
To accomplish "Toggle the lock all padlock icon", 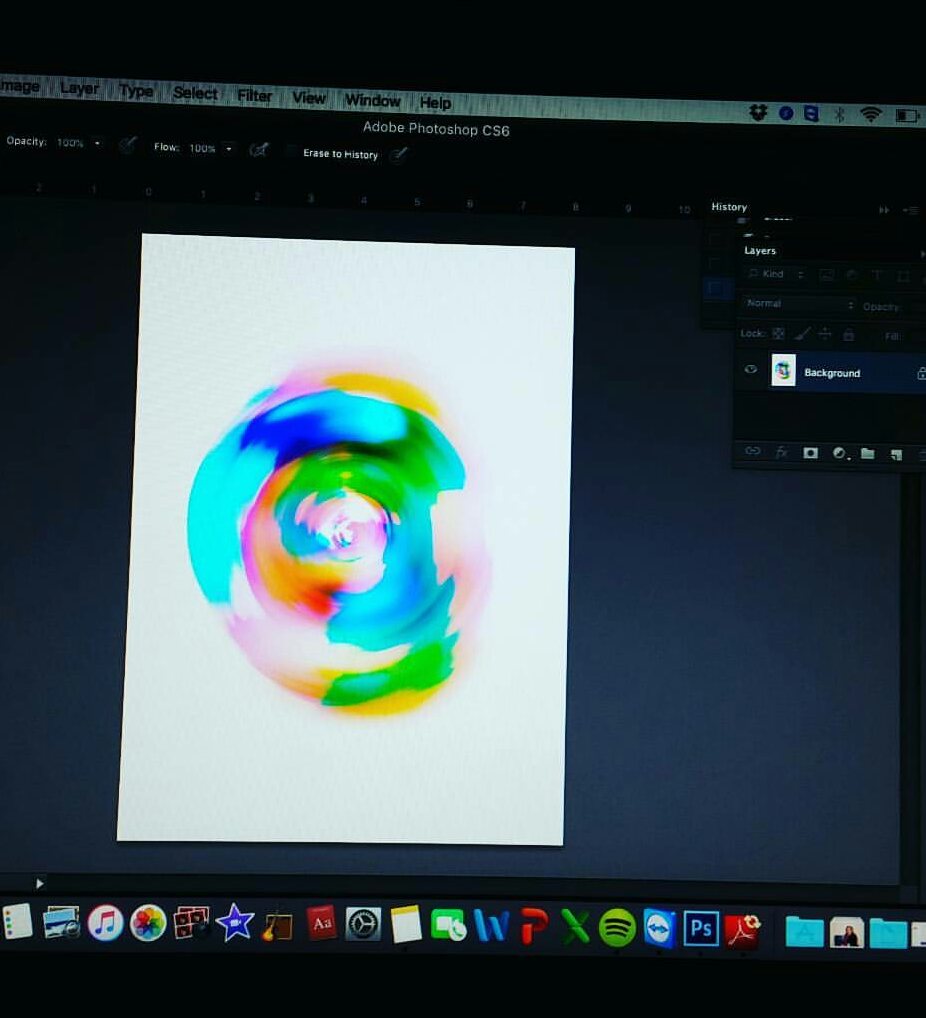I will (848, 334).
